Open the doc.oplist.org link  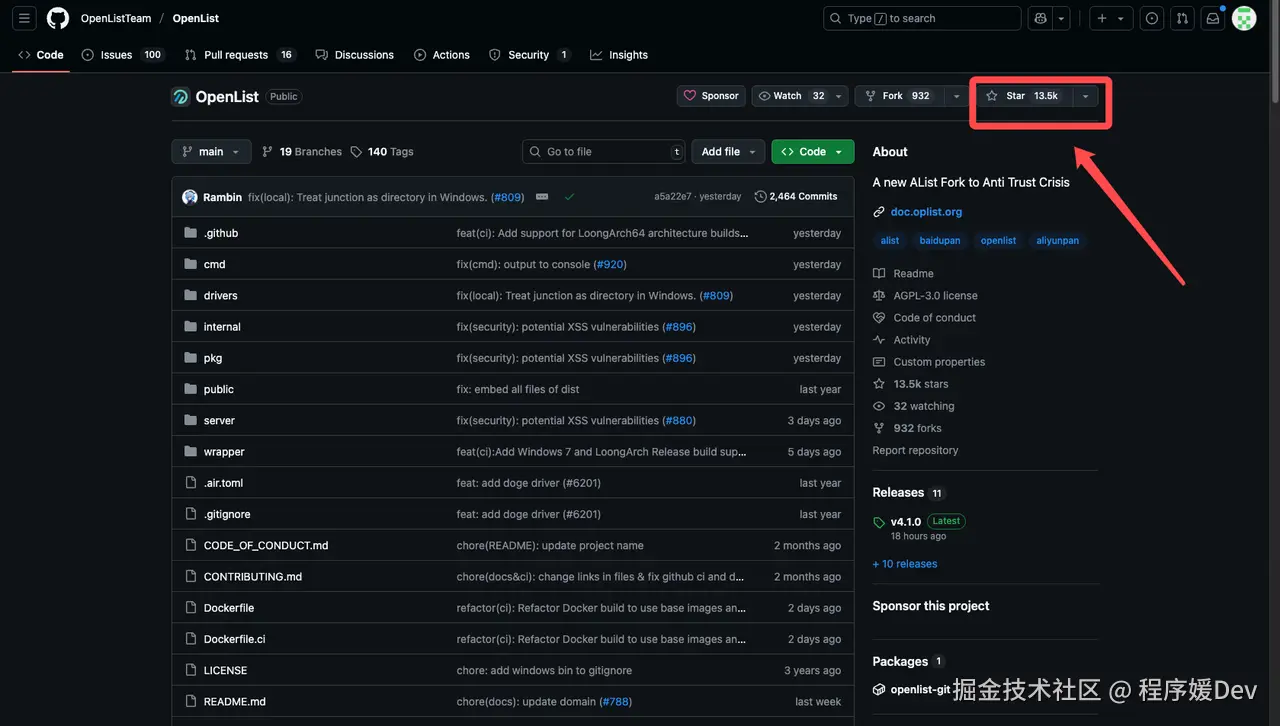[926, 212]
